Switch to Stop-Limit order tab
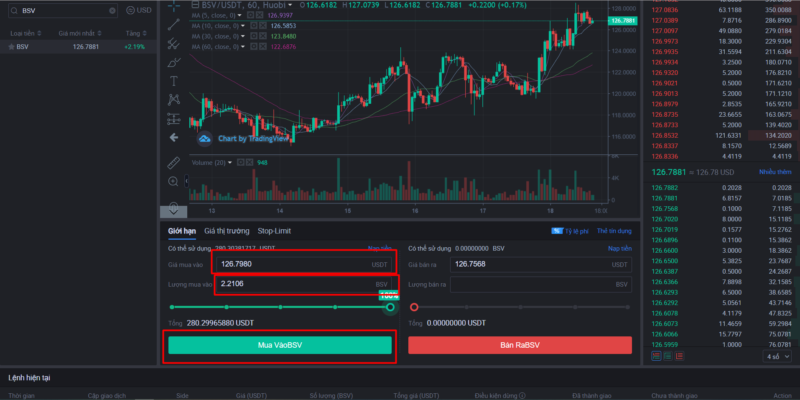Screen dimensions: 800x400 pos(274,231)
